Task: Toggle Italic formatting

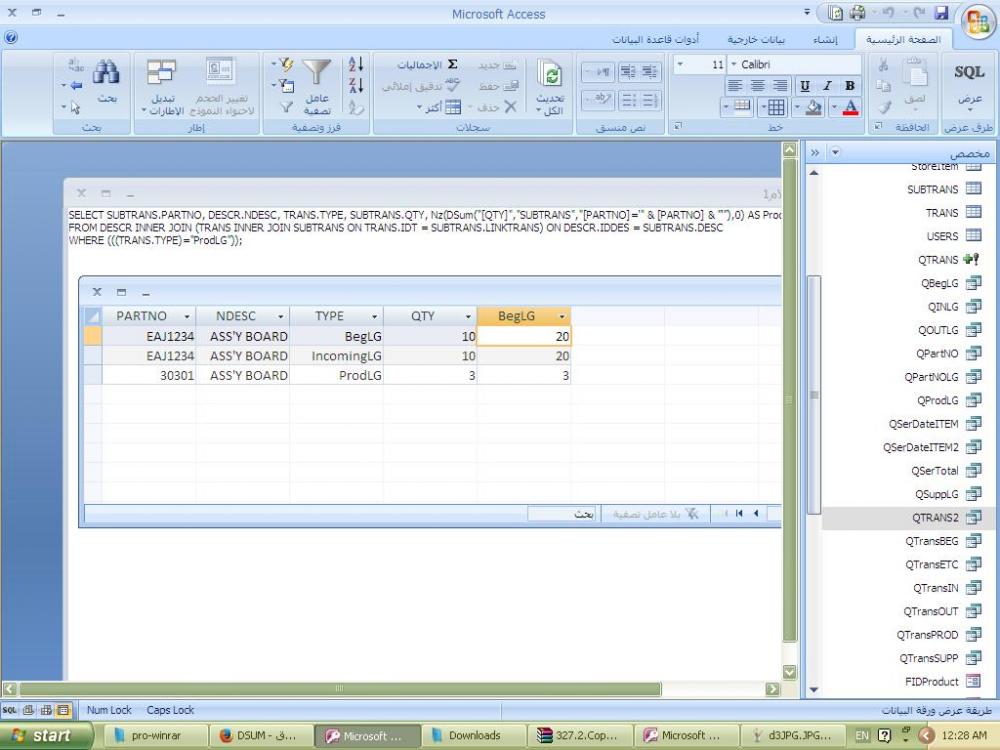Action: (x=827, y=85)
